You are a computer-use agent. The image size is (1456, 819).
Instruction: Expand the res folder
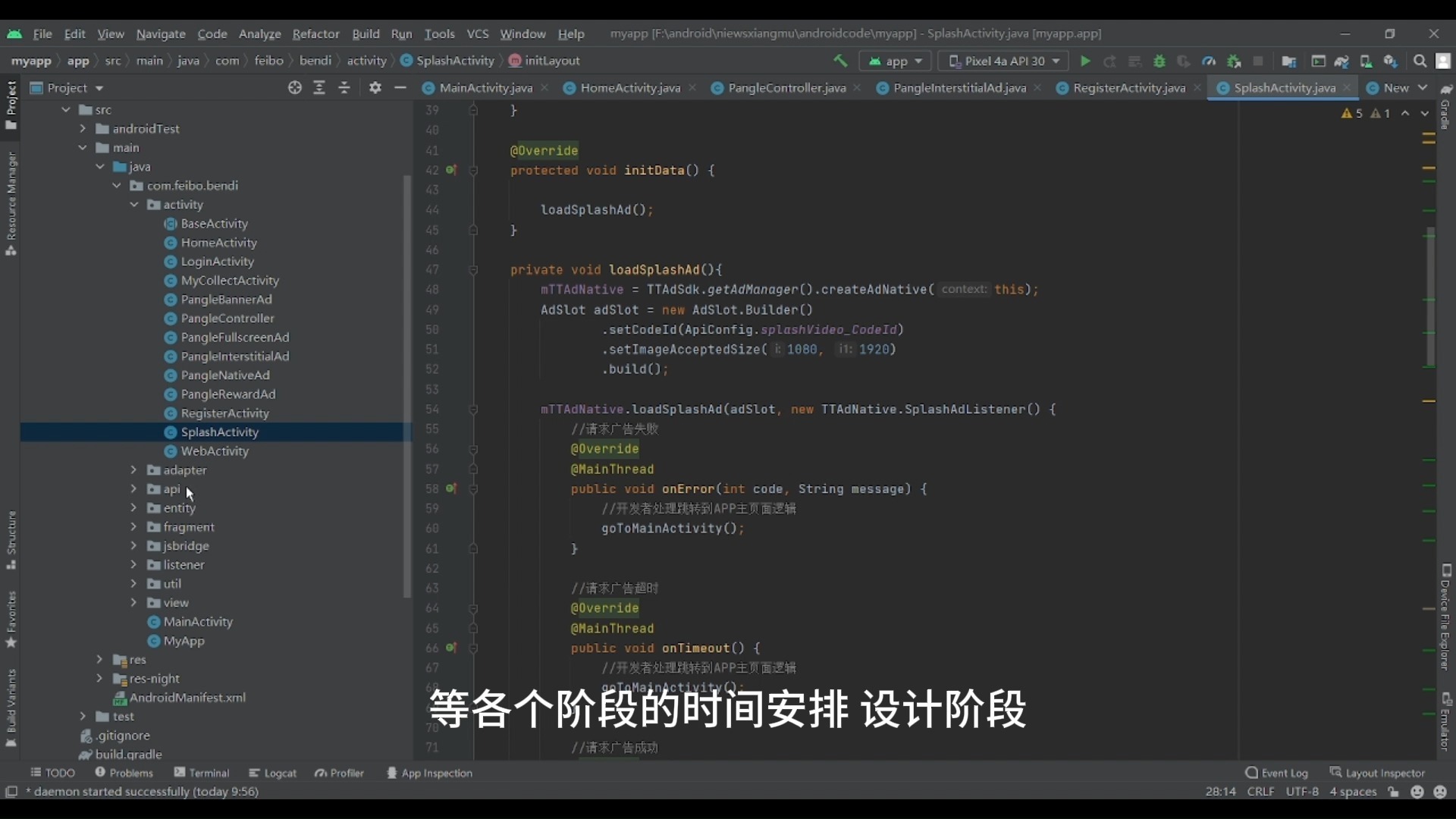pos(99,660)
